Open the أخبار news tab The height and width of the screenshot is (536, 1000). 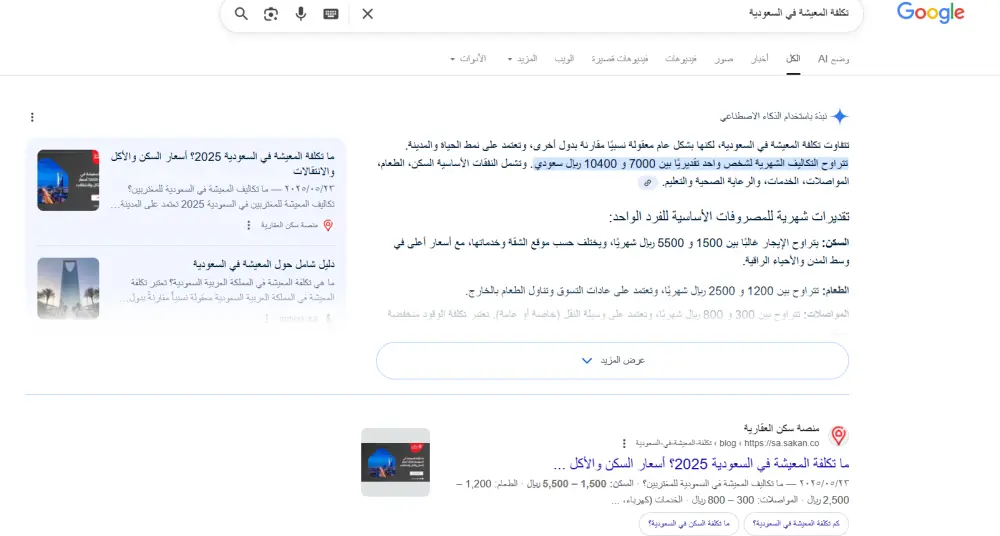(760, 59)
